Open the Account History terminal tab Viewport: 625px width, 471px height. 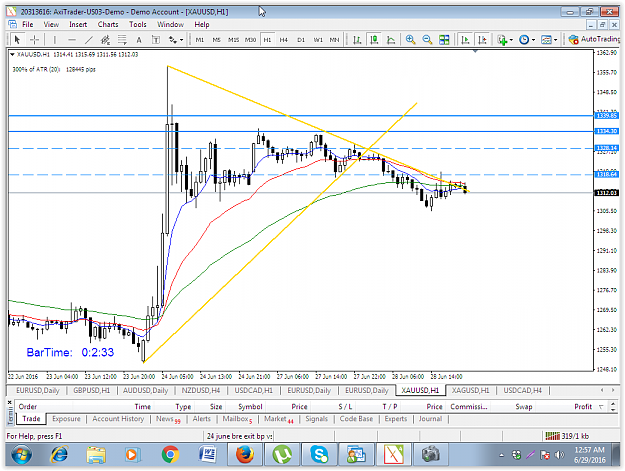118,419
